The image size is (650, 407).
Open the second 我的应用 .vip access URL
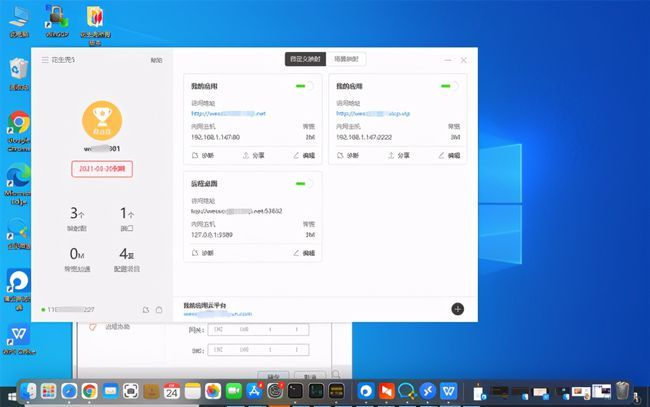(373, 113)
